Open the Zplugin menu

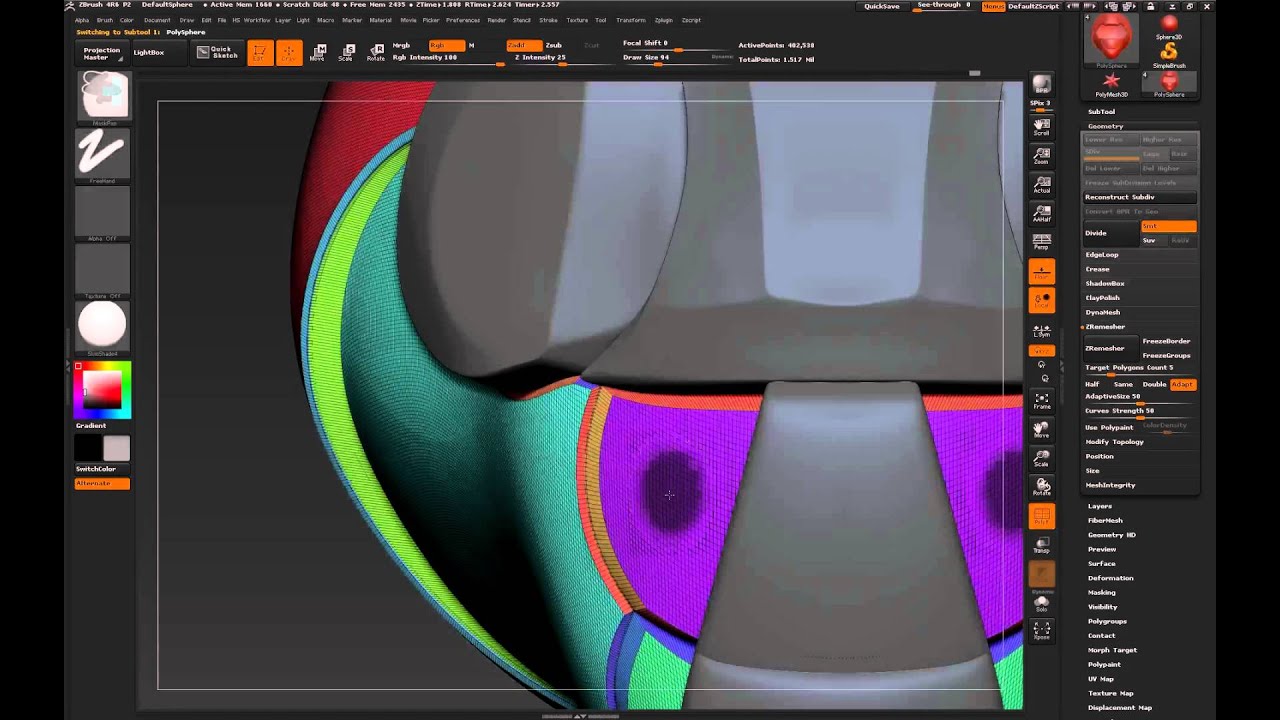pyautogui.click(x=663, y=20)
